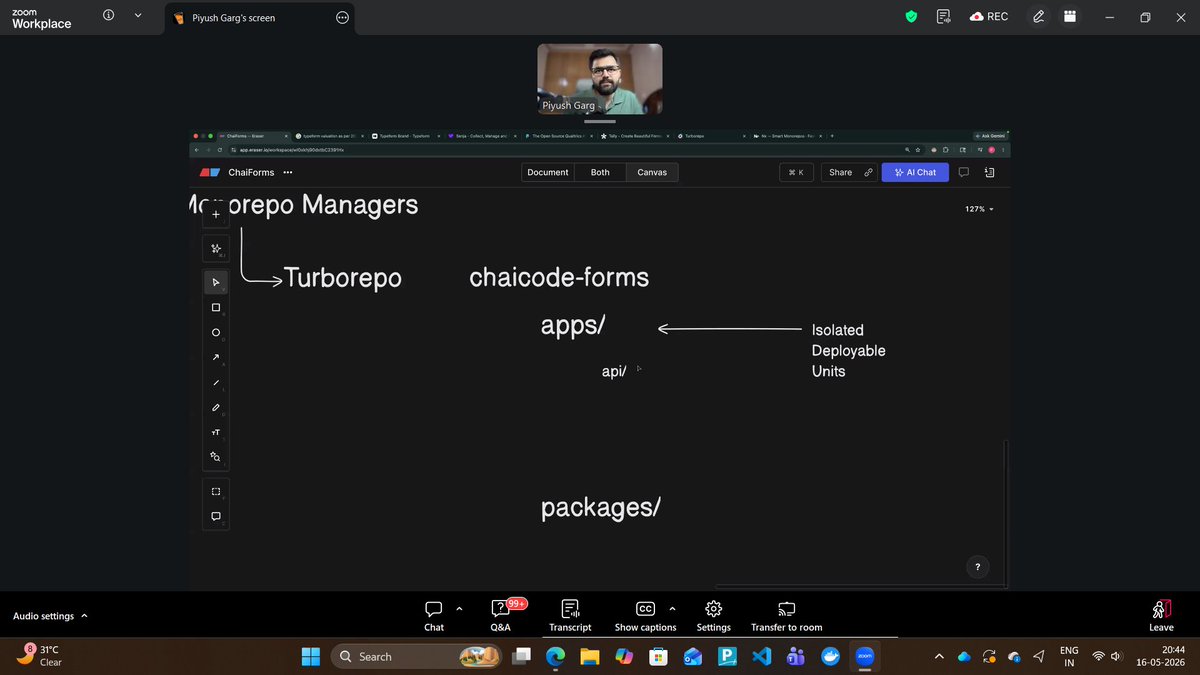Screen dimensions: 1200x675
Task: Open command palette ⌘K button
Action: click(x=796, y=172)
